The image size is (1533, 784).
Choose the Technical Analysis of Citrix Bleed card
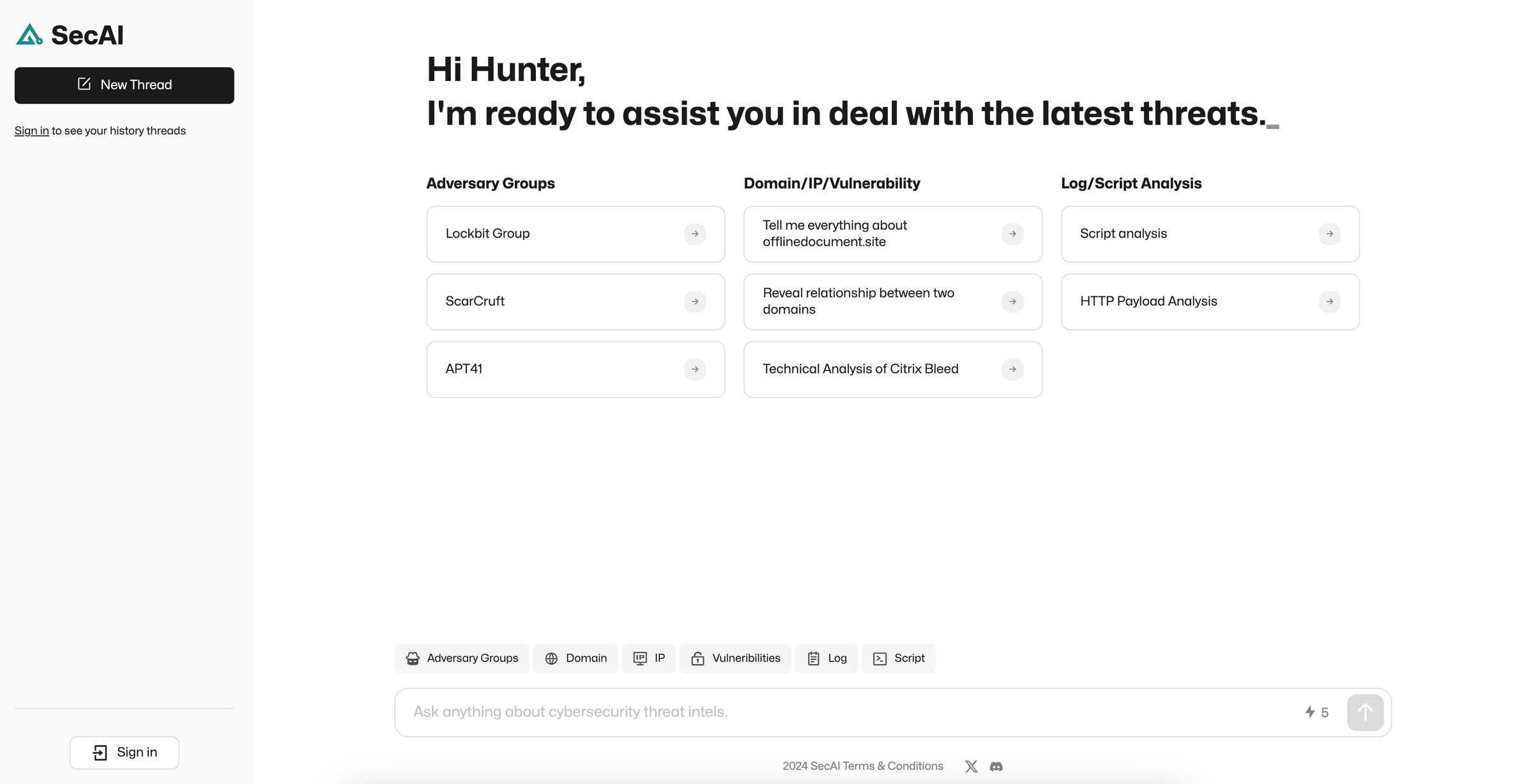(x=893, y=370)
